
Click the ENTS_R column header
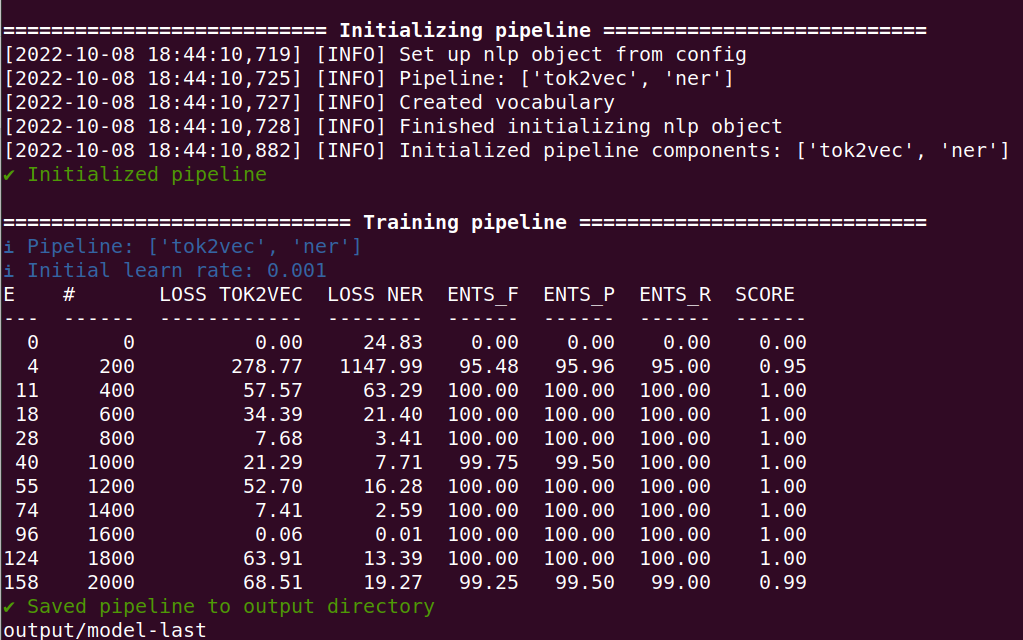pyautogui.click(x=675, y=296)
